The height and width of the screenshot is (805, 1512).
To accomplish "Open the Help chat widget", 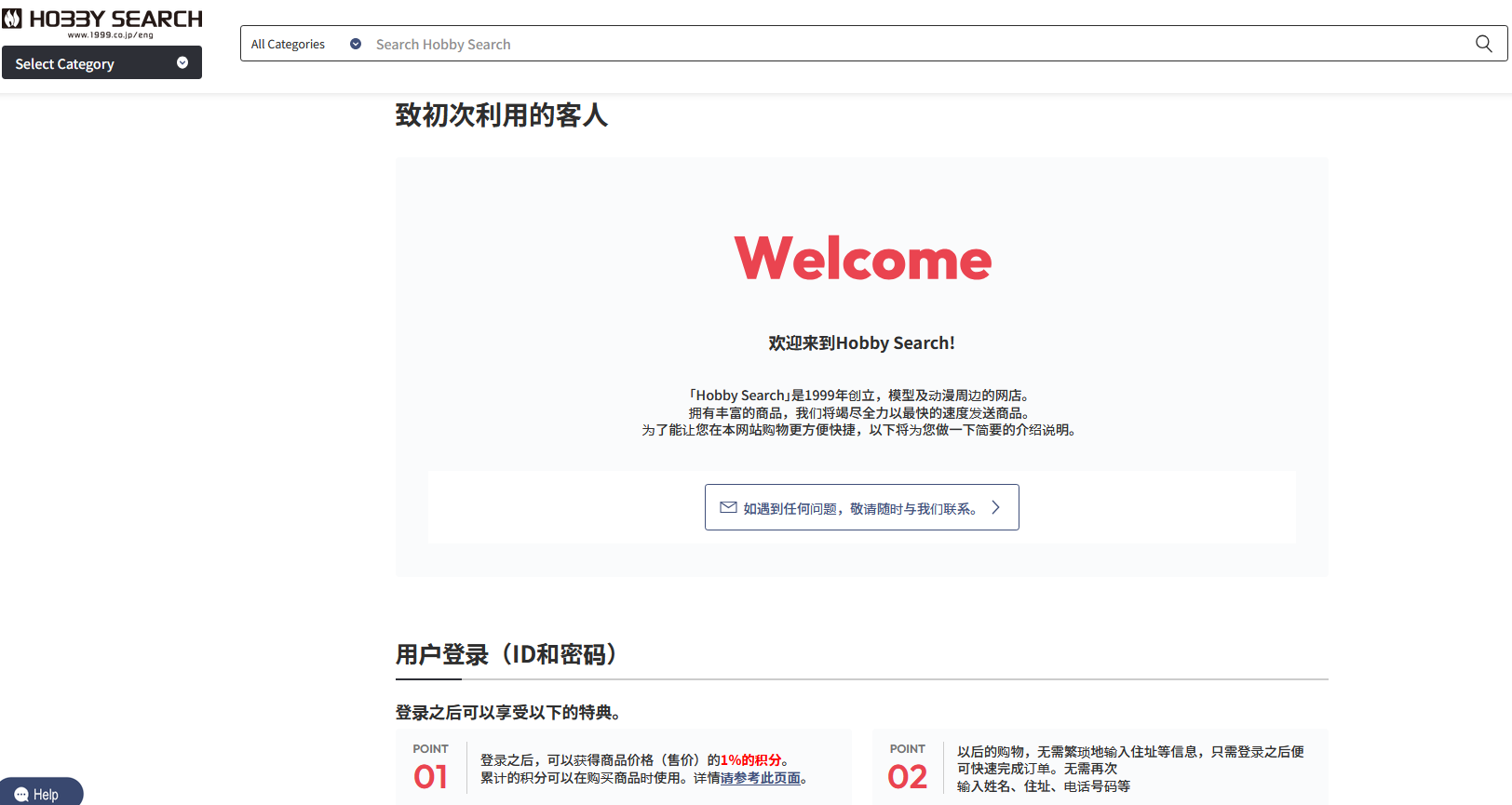I will coord(41,793).
